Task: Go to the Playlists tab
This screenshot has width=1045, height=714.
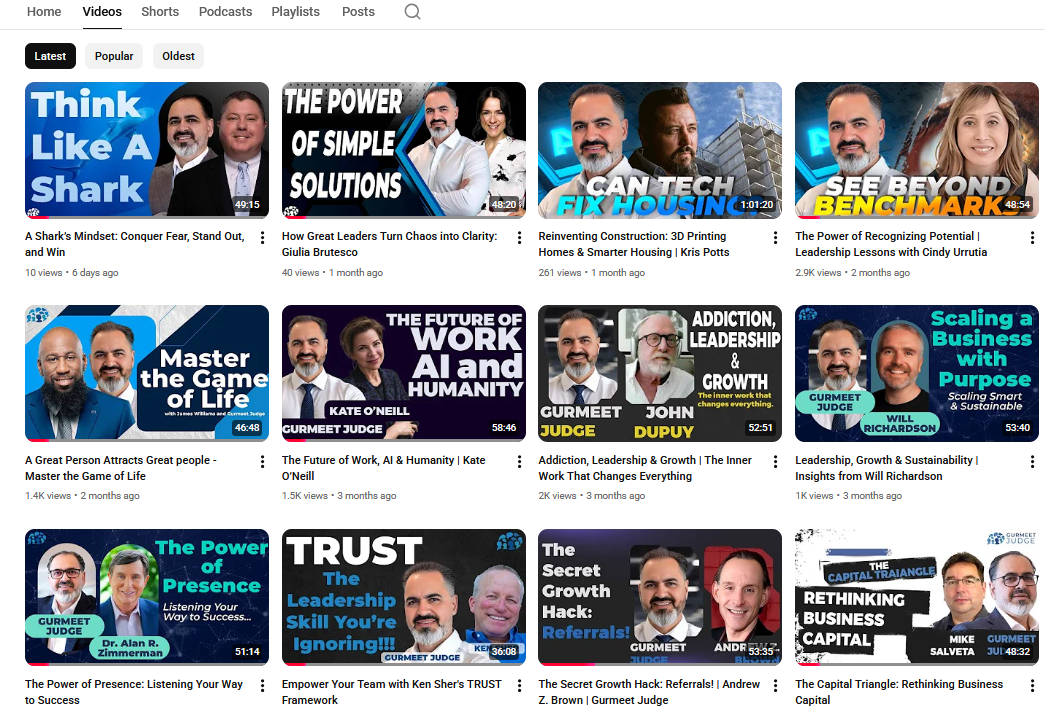Action: 295,12
